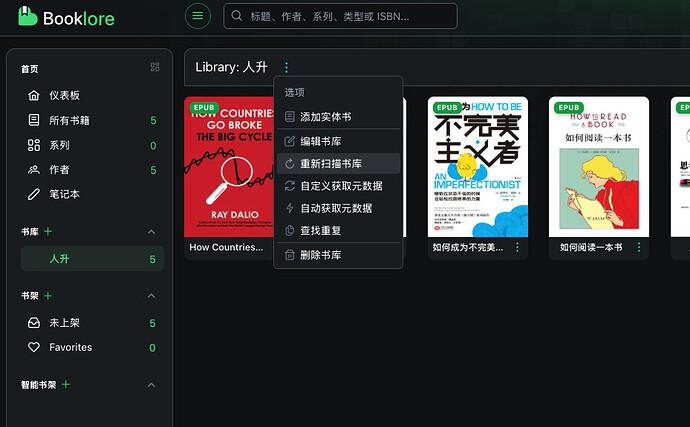
Task: Add a new library with 书库 plus
Action: point(48,232)
